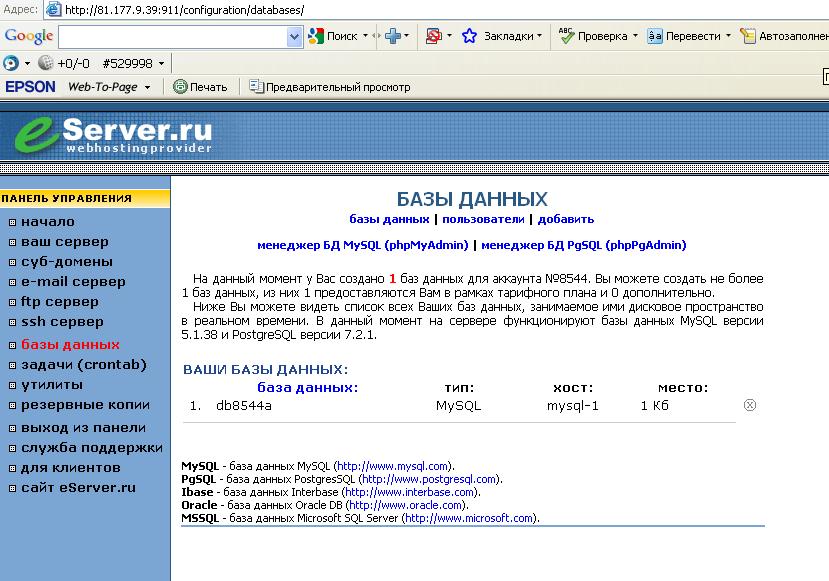829x581 pixels.
Task: Open the e-mail сервер menu item
Action: point(73,282)
